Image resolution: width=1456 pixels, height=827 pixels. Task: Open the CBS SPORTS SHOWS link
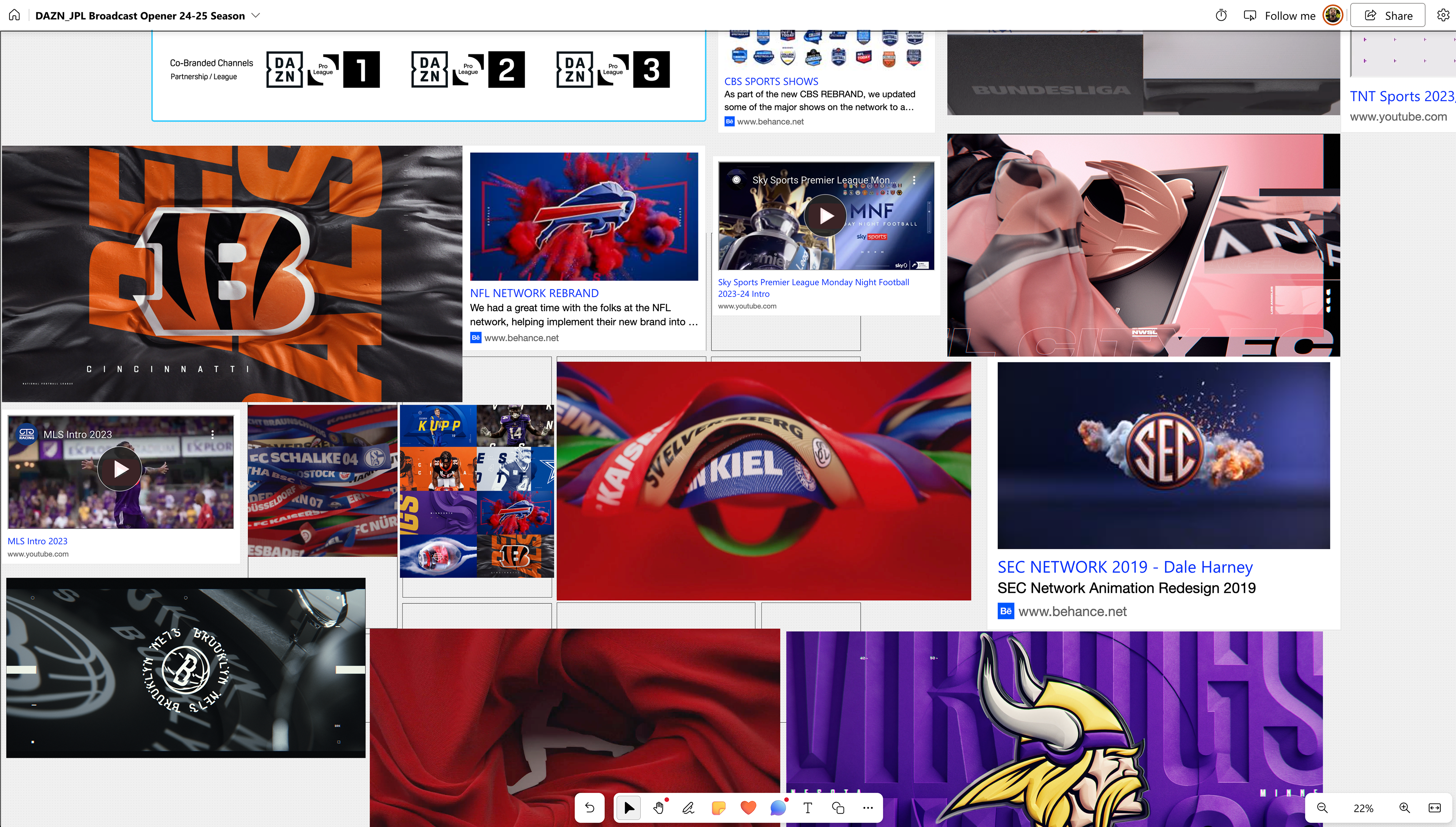coord(771,81)
